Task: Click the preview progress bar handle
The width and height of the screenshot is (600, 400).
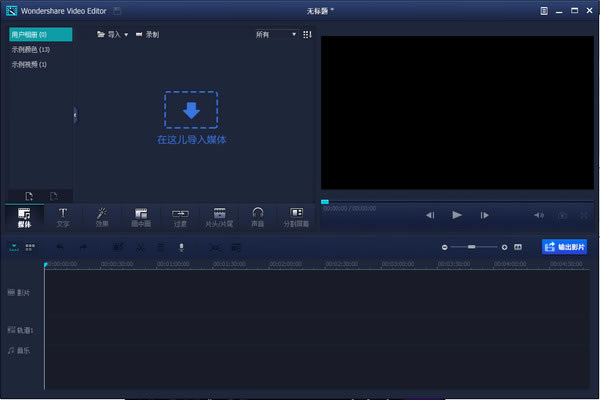Action: tap(325, 202)
